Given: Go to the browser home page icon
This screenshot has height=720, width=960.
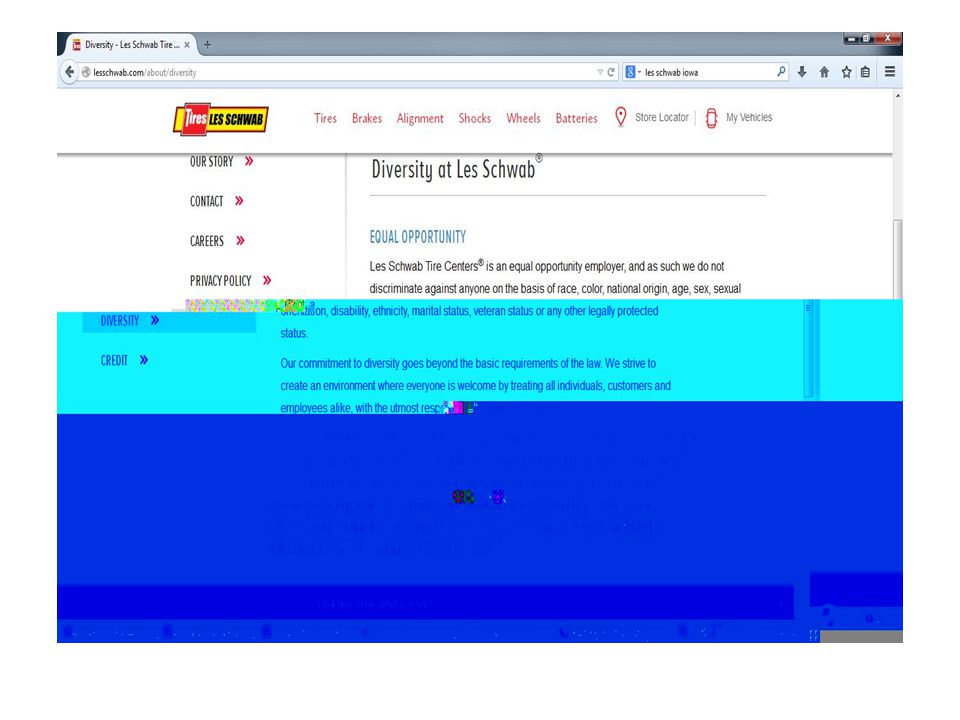Looking at the screenshot, I should 824,72.
